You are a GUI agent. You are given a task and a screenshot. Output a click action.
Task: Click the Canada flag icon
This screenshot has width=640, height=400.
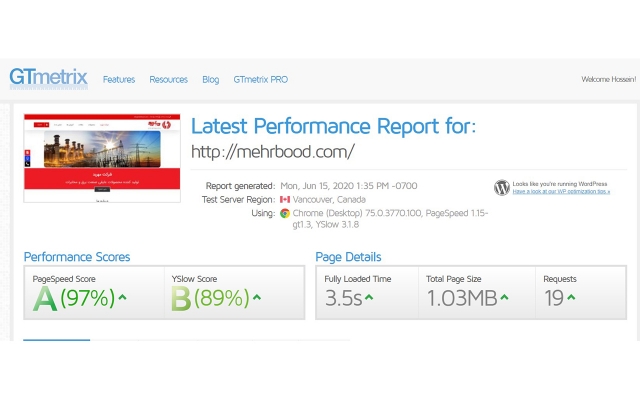click(x=285, y=200)
